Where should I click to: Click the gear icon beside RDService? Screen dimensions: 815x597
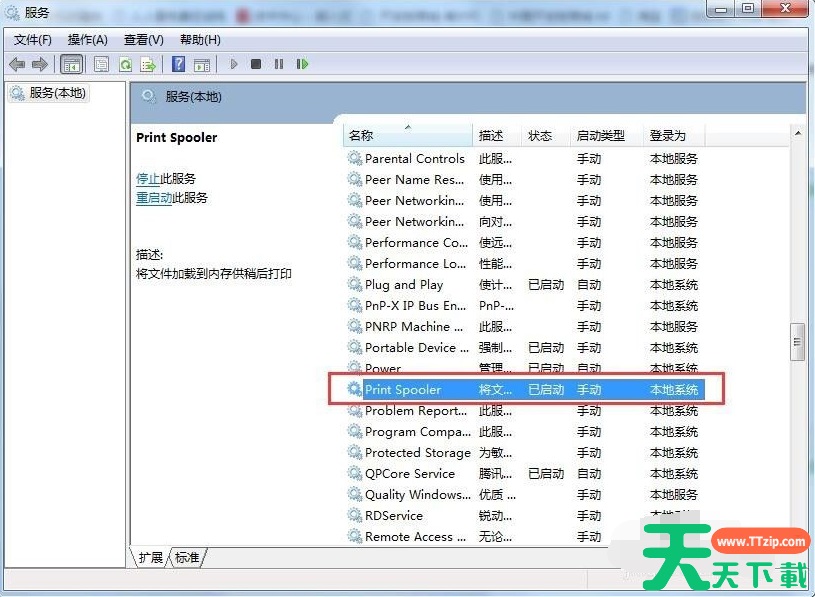[355, 515]
